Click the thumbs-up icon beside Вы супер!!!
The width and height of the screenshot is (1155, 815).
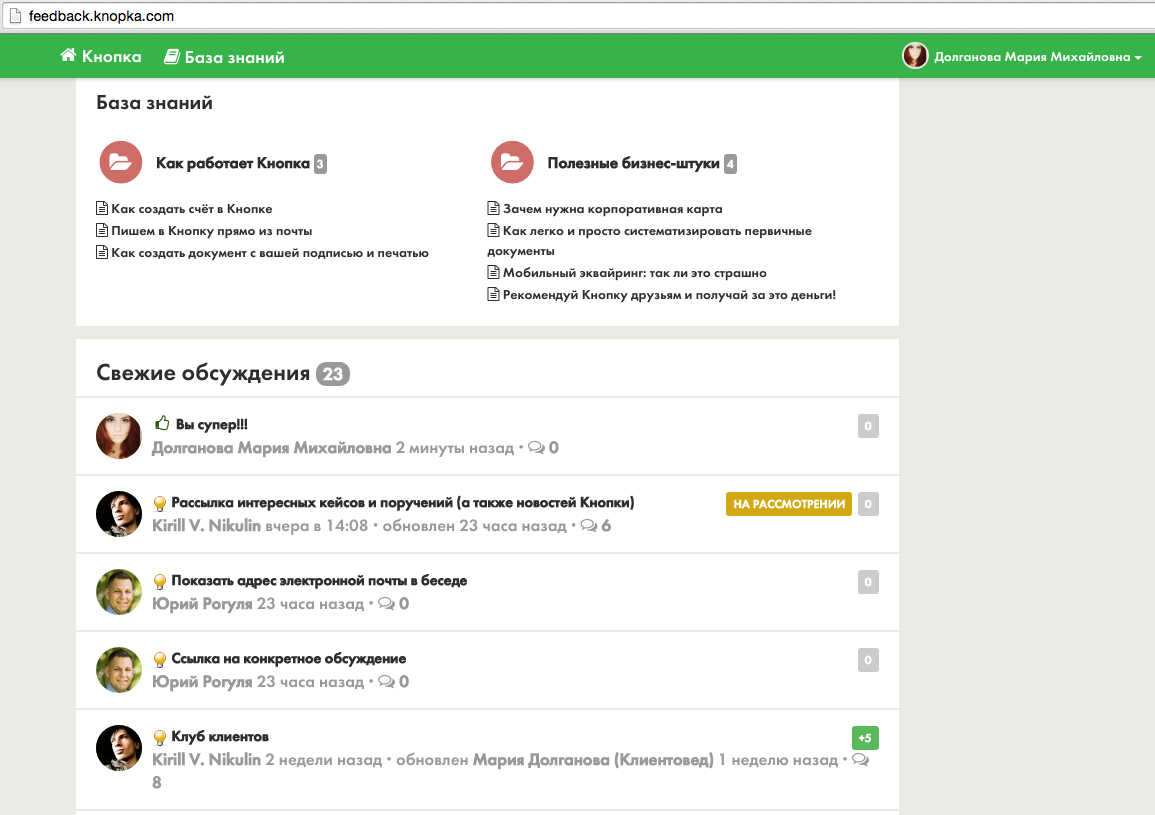162,424
